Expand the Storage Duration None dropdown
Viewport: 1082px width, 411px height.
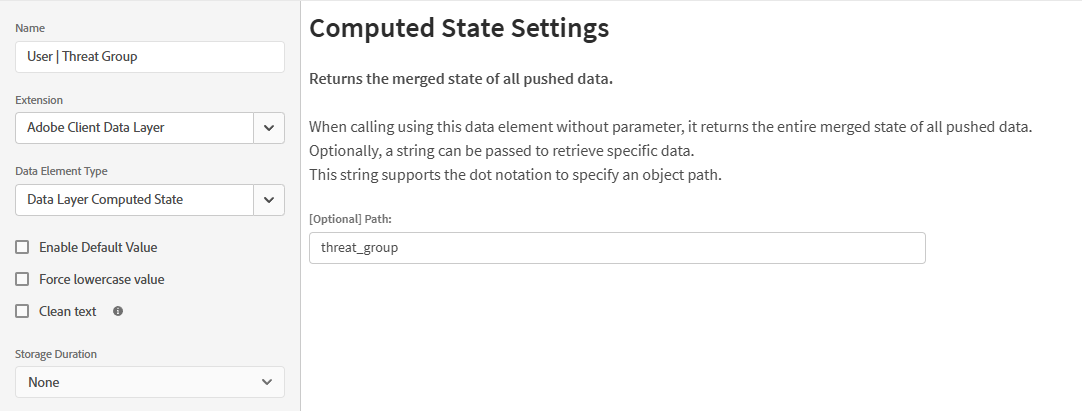click(150, 382)
